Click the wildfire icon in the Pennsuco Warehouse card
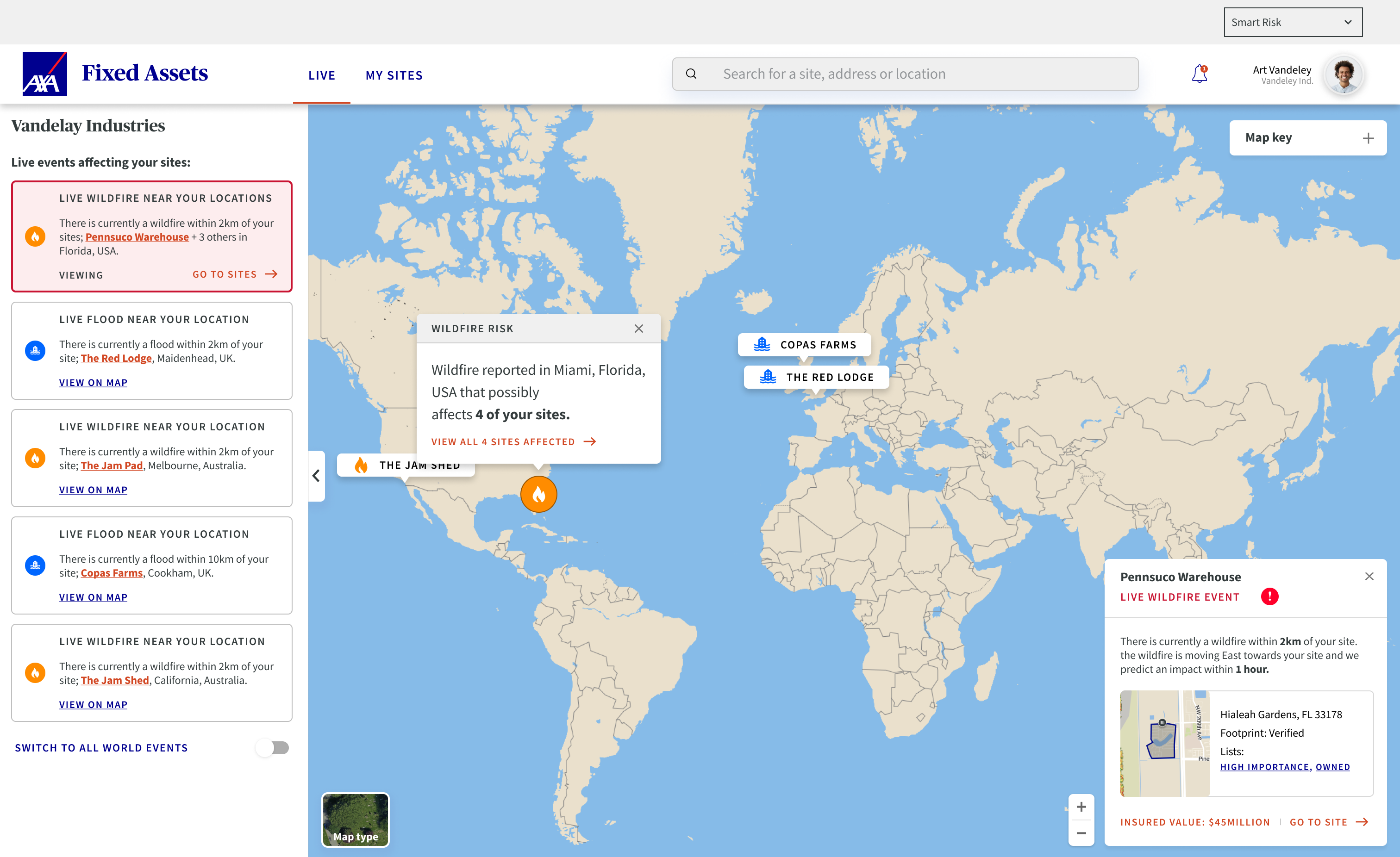This screenshot has height=857, width=1400. [x=35, y=236]
